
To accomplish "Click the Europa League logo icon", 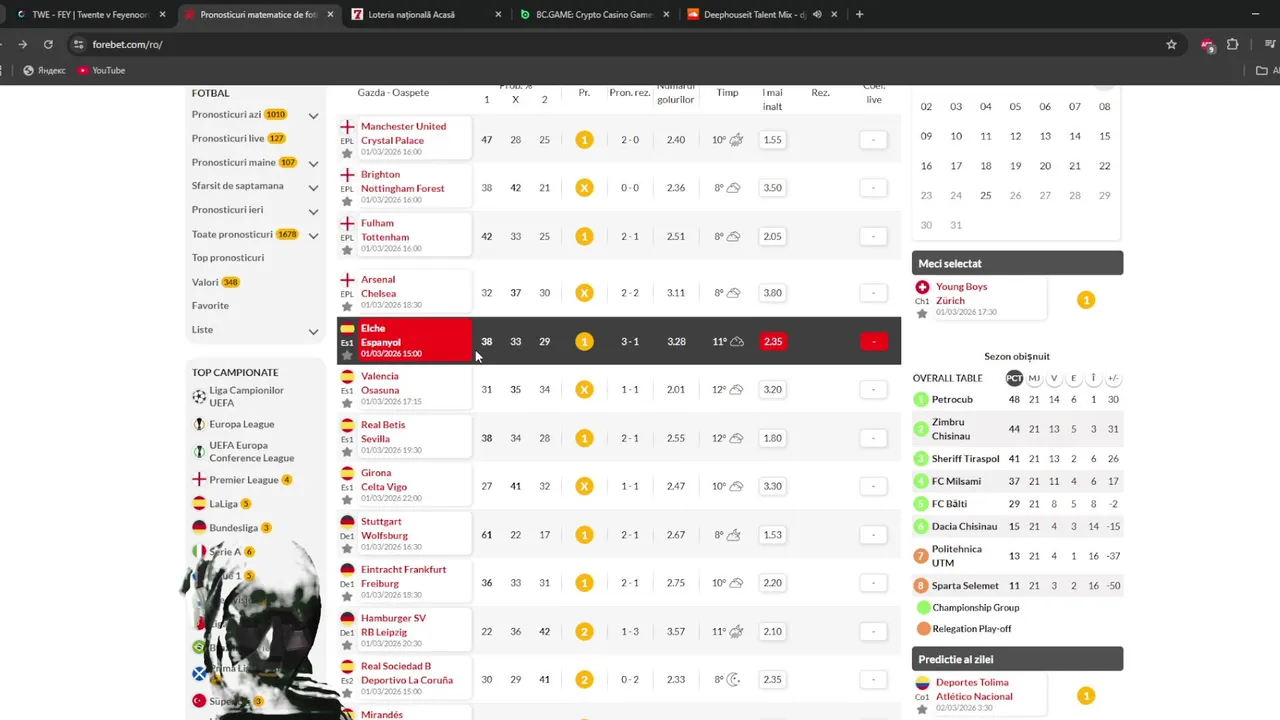I will [x=200, y=424].
